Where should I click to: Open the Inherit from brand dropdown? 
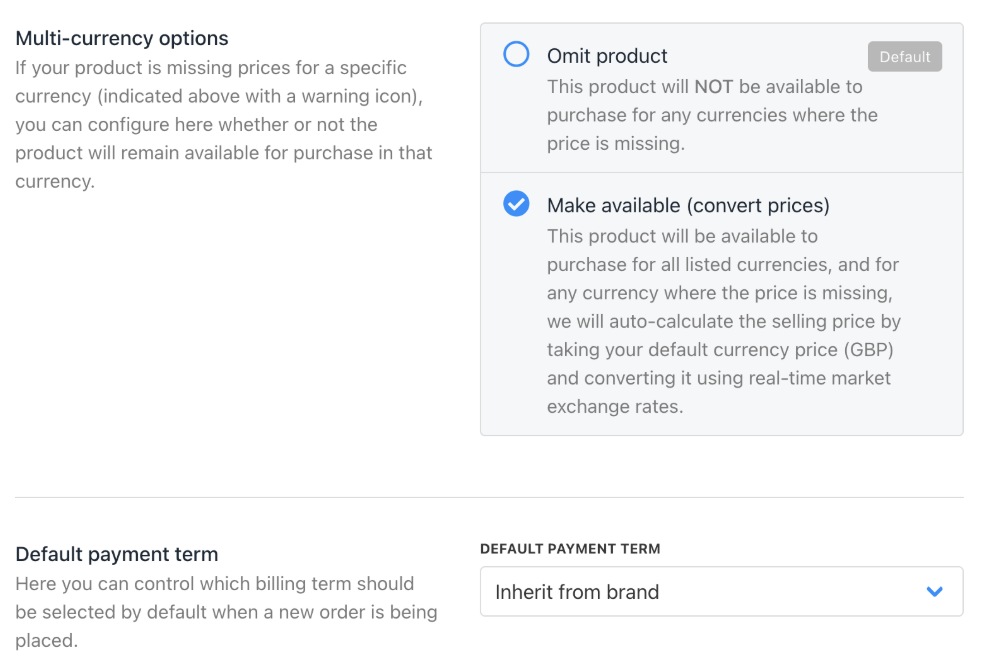point(721,592)
